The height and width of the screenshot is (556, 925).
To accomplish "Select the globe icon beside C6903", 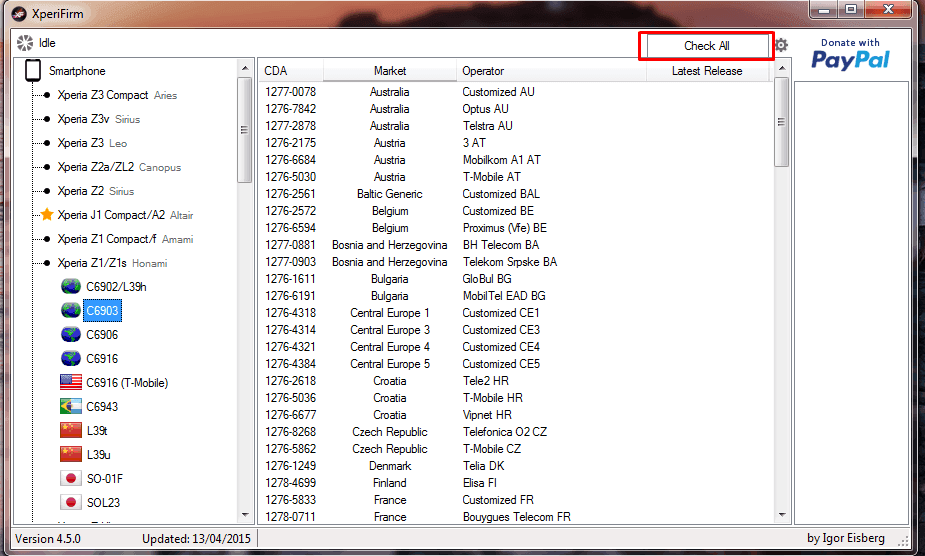I will pos(71,310).
